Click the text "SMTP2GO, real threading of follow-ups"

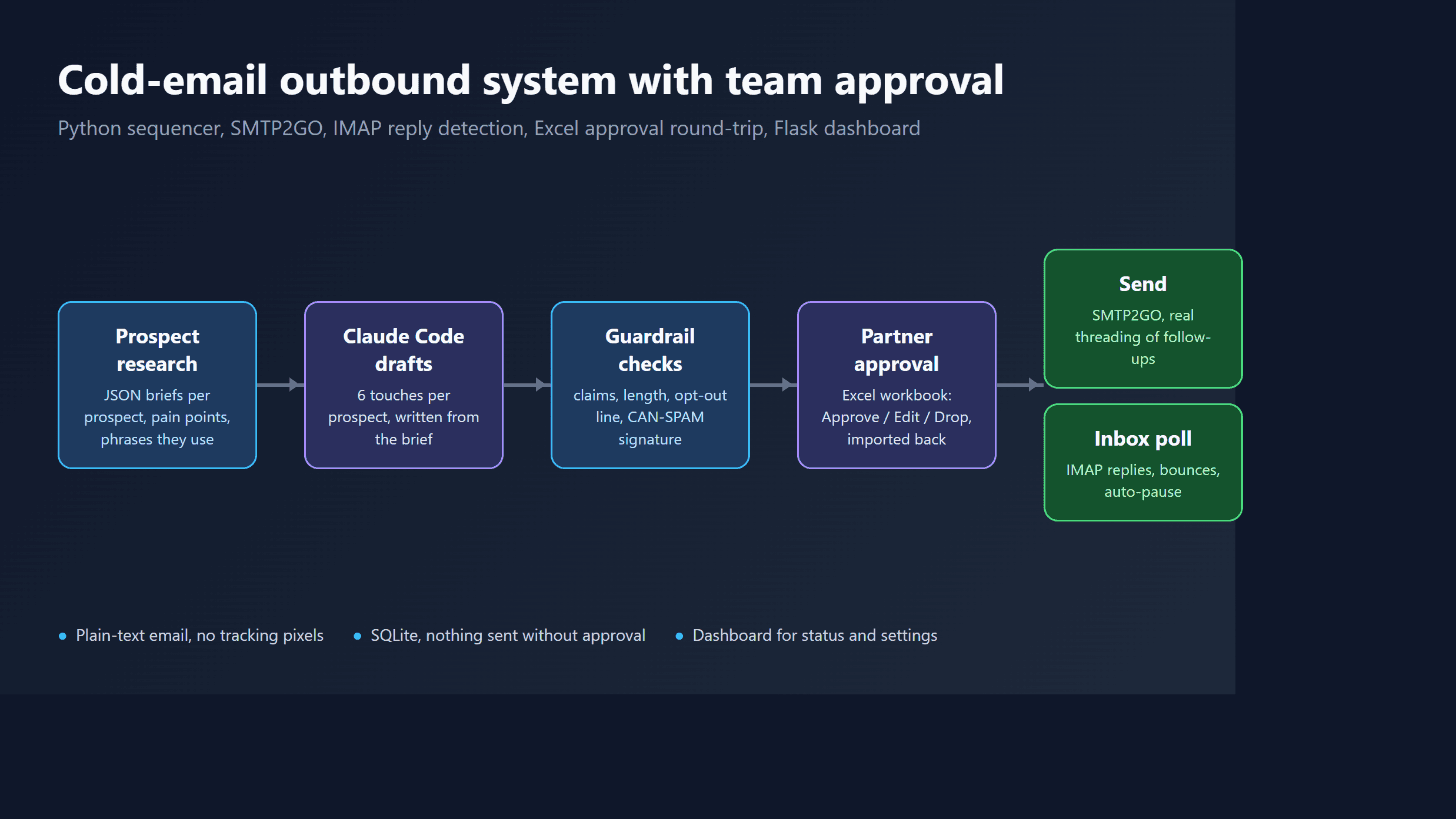point(1143,337)
